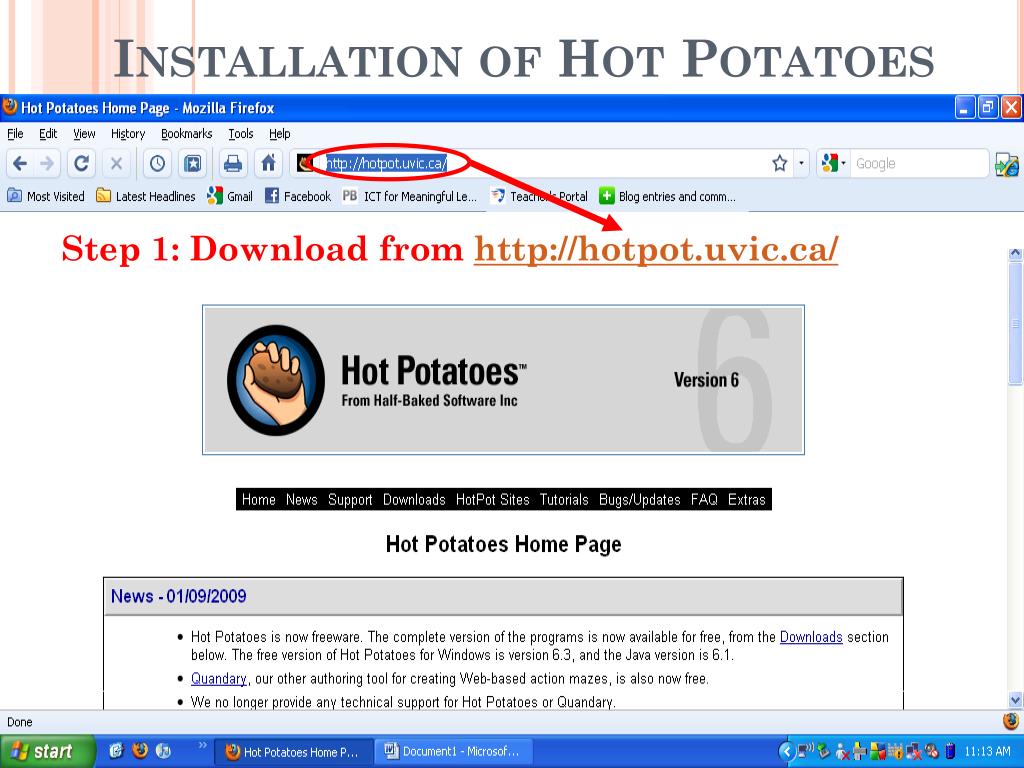Open Extras in site navigation
This screenshot has height=768, width=1024.
pyautogui.click(x=746, y=500)
